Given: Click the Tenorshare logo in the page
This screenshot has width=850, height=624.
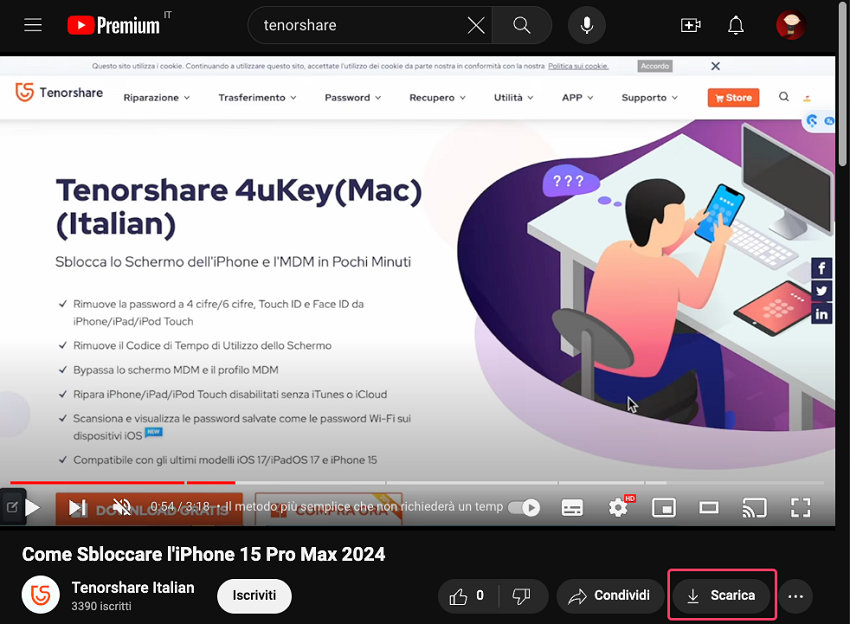Looking at the screenshot, I should (x=59, y=92).
